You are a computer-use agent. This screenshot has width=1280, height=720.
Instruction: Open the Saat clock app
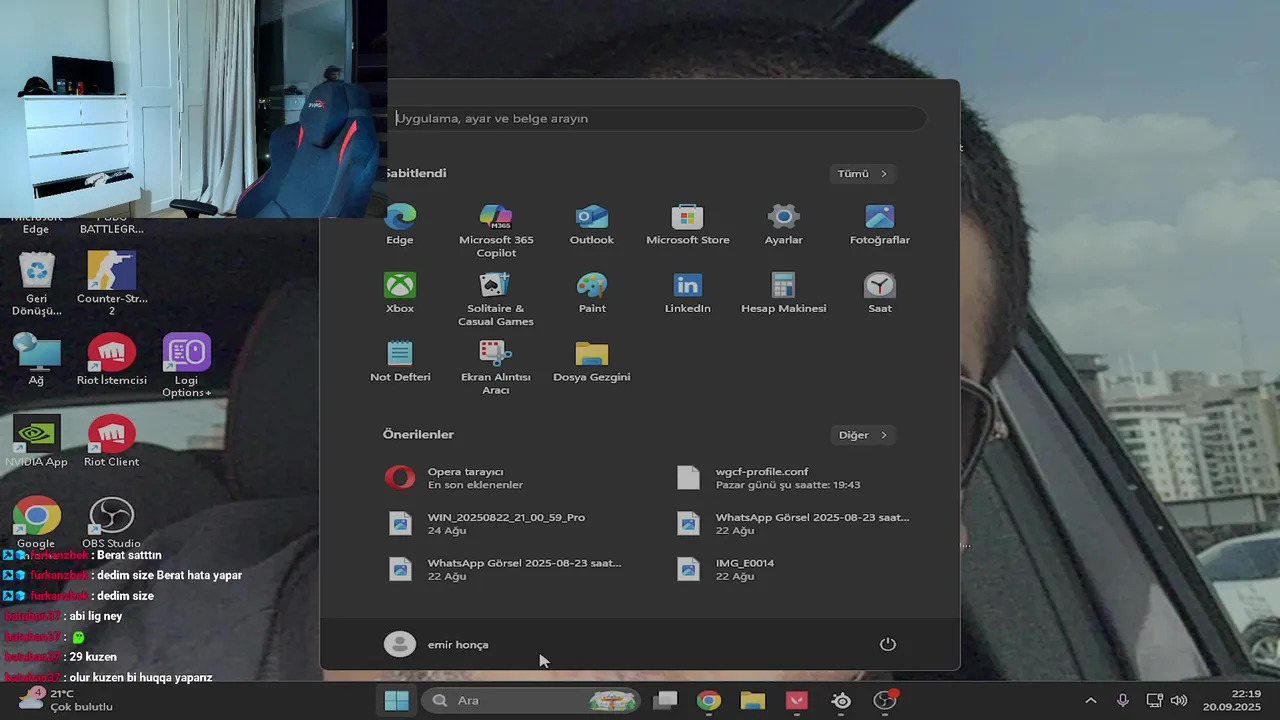[x=880, y=293]
